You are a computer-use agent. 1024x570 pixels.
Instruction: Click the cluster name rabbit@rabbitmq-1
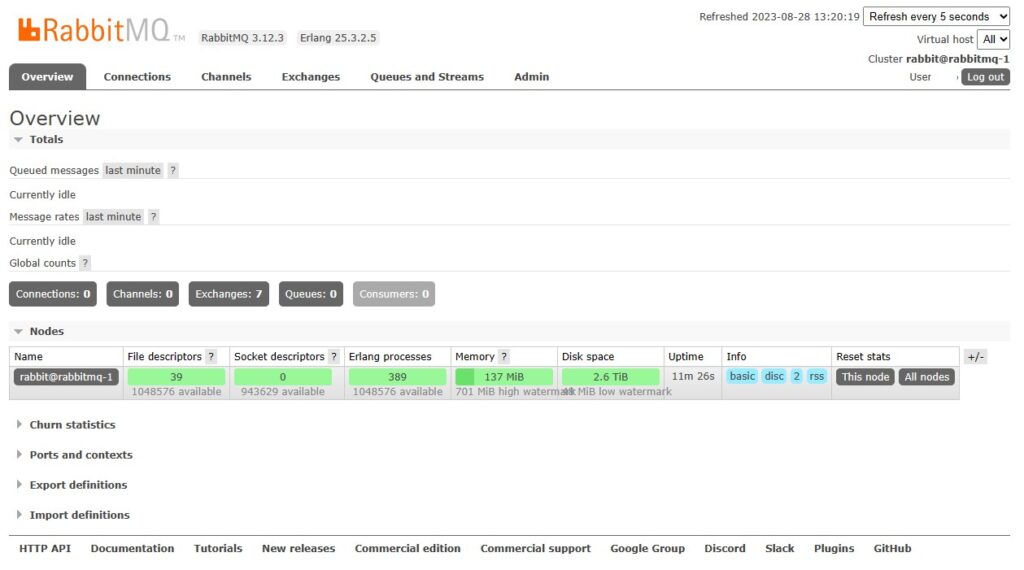click(x=957, y=59)
